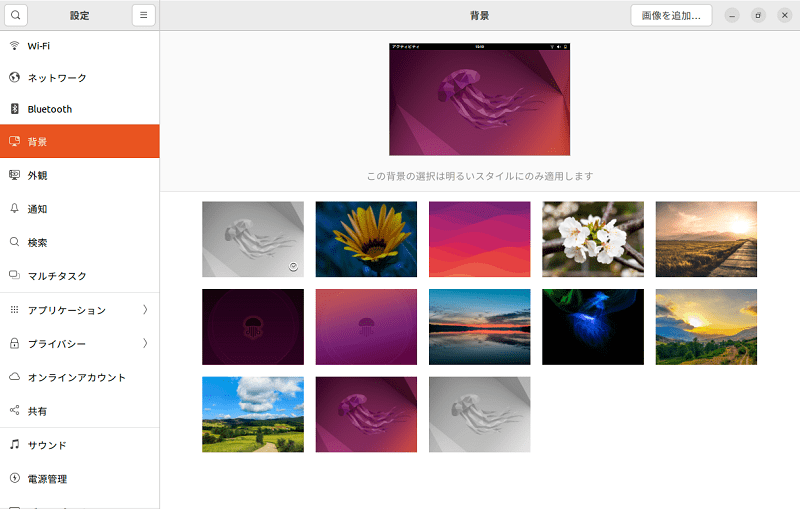Select the gray jellyfish wallpaper with clock badge
The height and width of the screenshot is (509, 800).
coord(253,239)
